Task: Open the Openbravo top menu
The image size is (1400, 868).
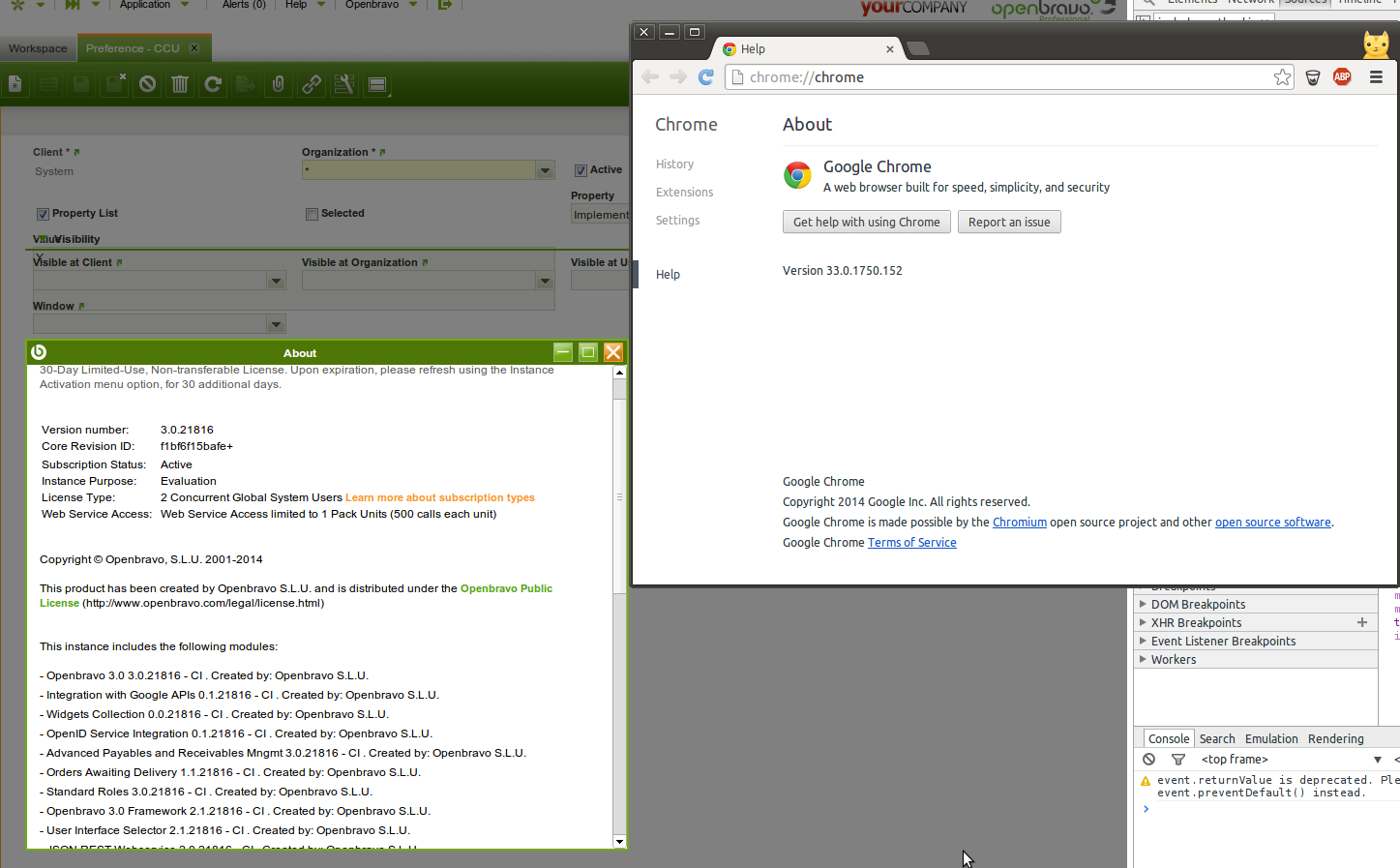Action: (381, 5)
